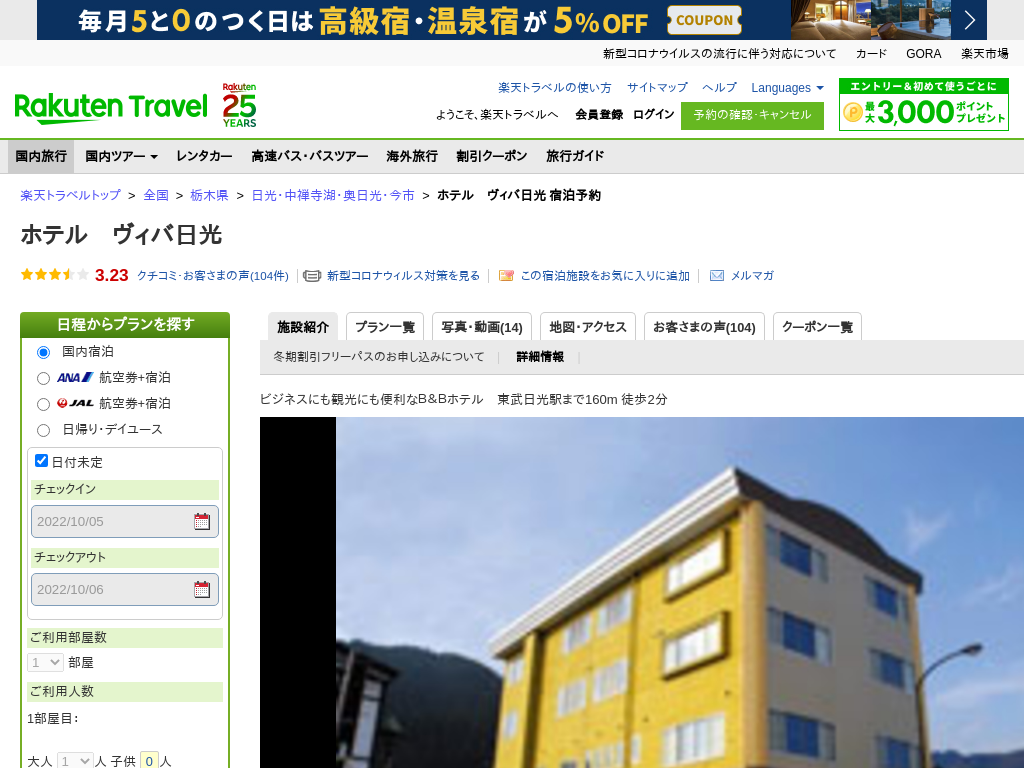Click この宿泊施設をお気に入りに追加 link
The height and width of the screenshot is (768, 1024).
[605, 276]
